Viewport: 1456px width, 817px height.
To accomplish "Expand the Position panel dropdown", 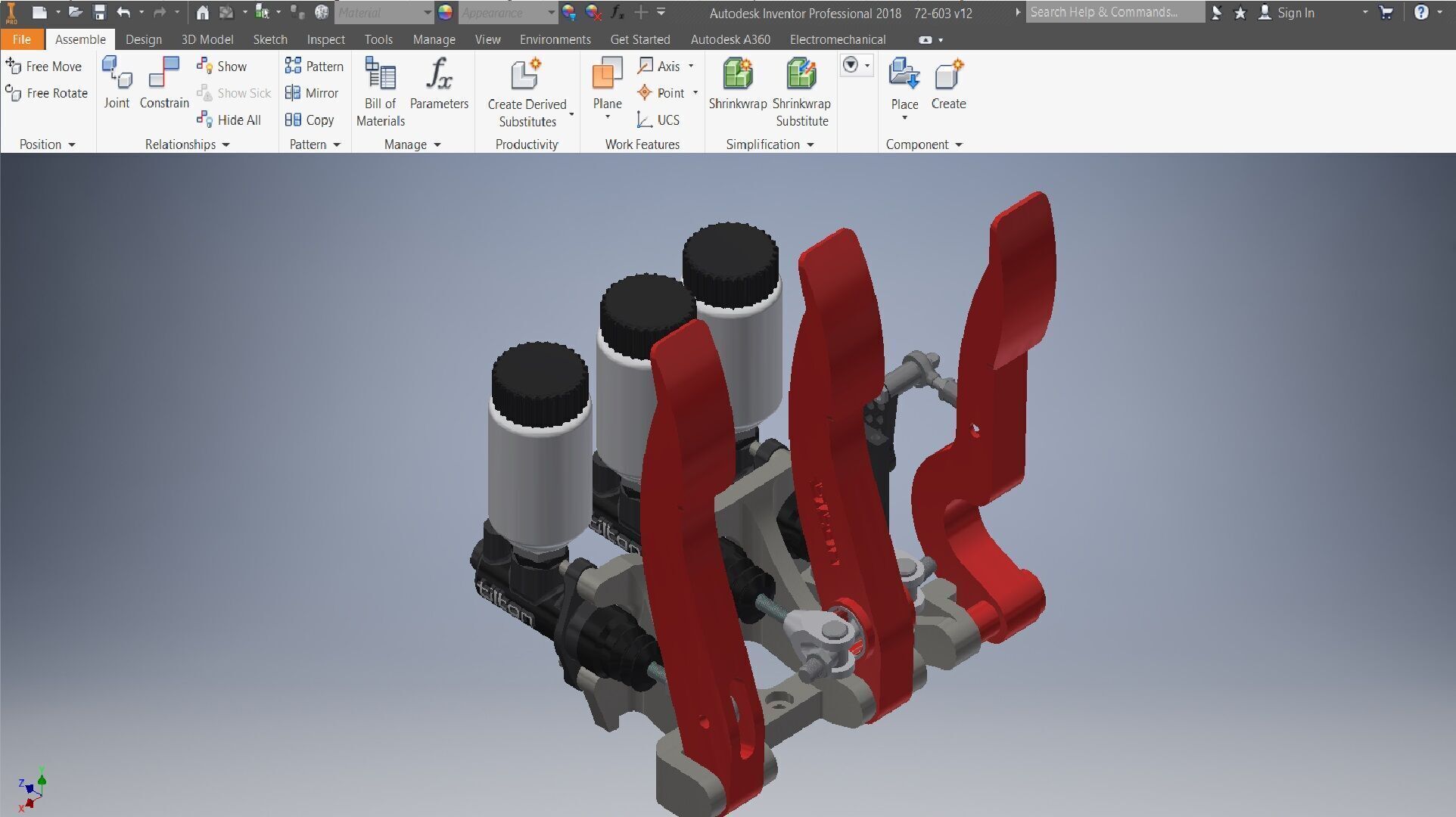I will point(72,144).
